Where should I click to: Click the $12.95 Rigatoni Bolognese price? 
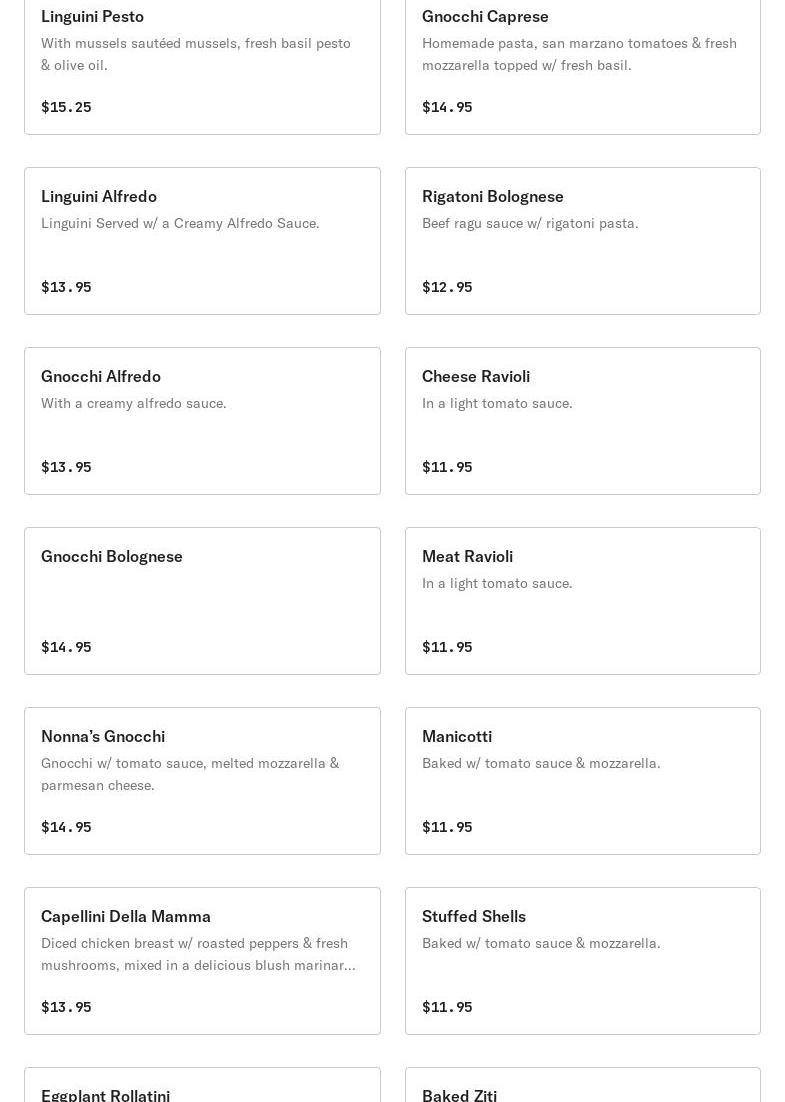tap(447, 287)
